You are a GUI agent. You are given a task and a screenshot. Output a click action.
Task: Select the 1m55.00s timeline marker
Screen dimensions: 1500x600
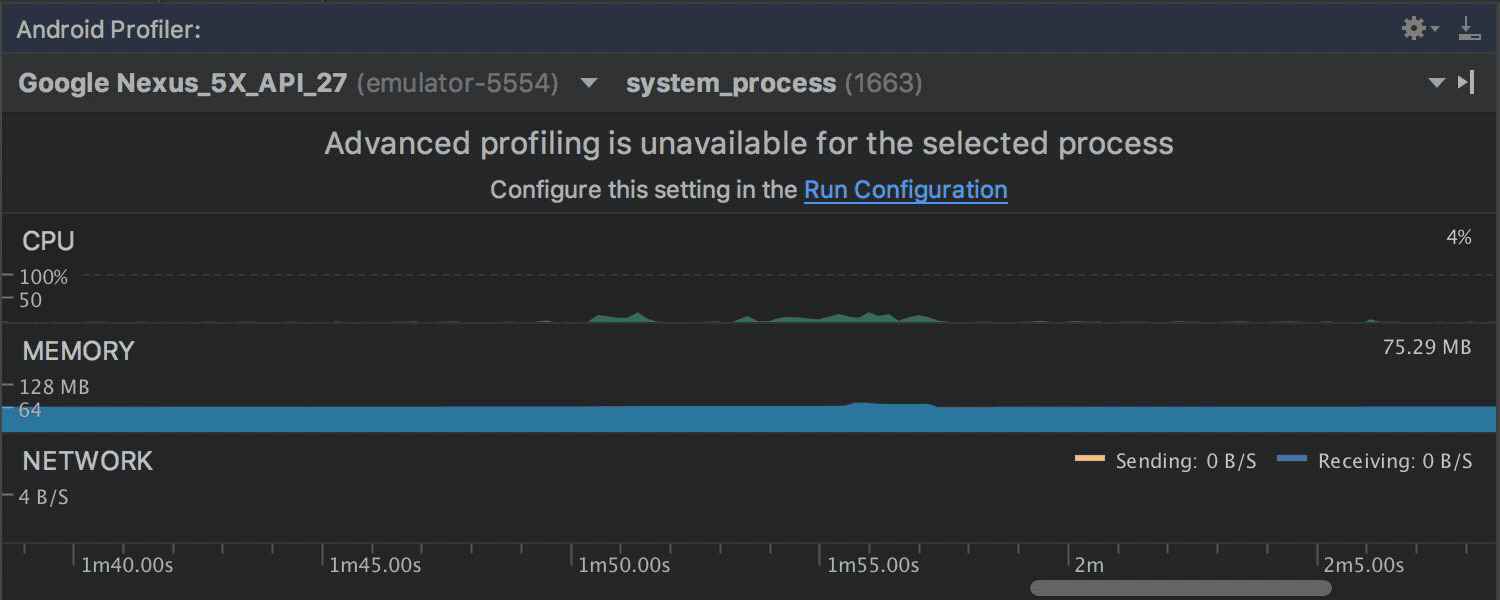coord(873,566)
